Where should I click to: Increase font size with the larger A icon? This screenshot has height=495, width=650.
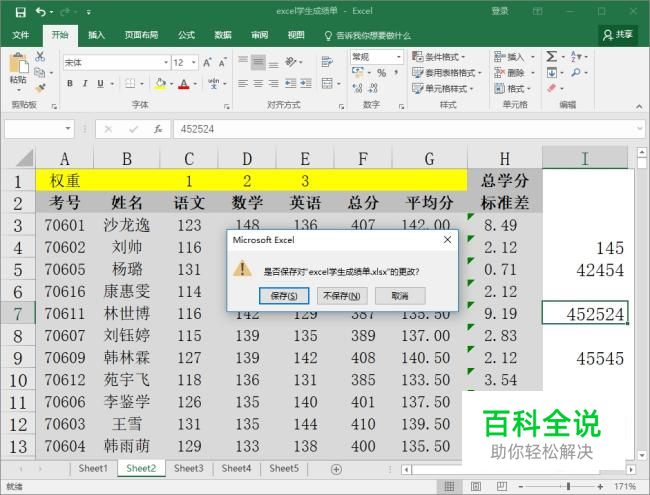coord(207,63)
